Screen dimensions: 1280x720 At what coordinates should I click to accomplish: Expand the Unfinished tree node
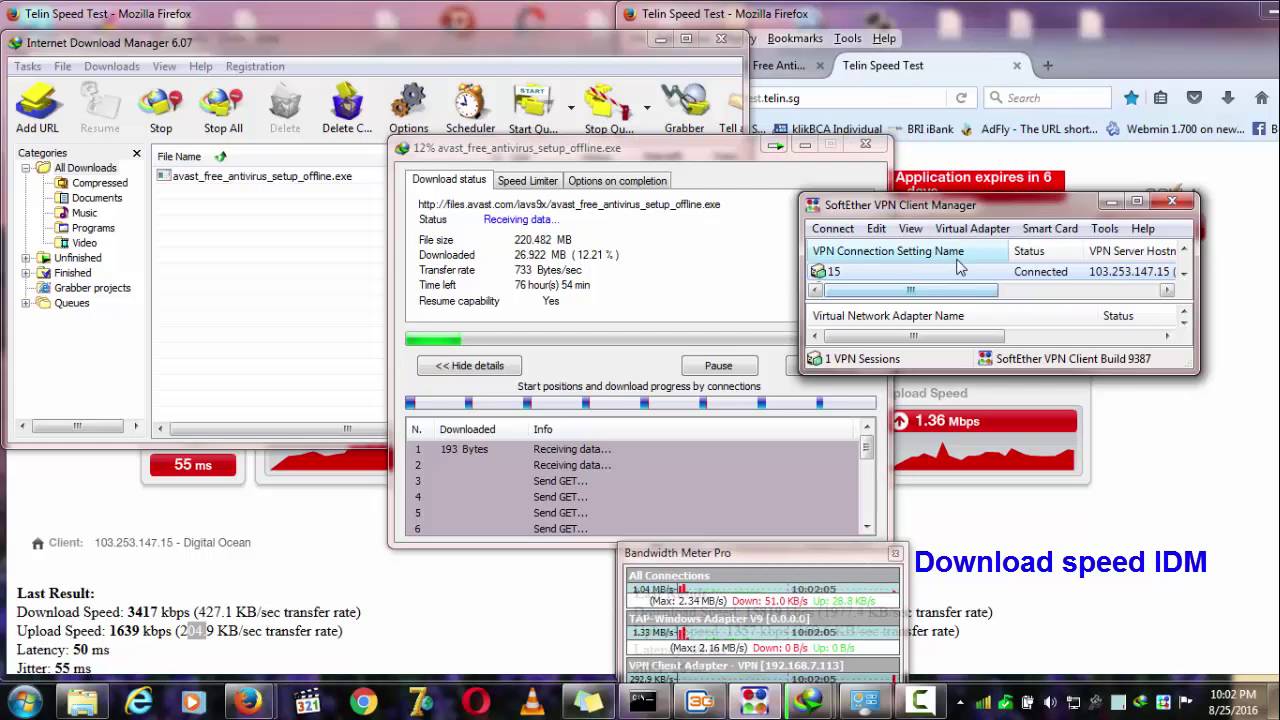27,258
